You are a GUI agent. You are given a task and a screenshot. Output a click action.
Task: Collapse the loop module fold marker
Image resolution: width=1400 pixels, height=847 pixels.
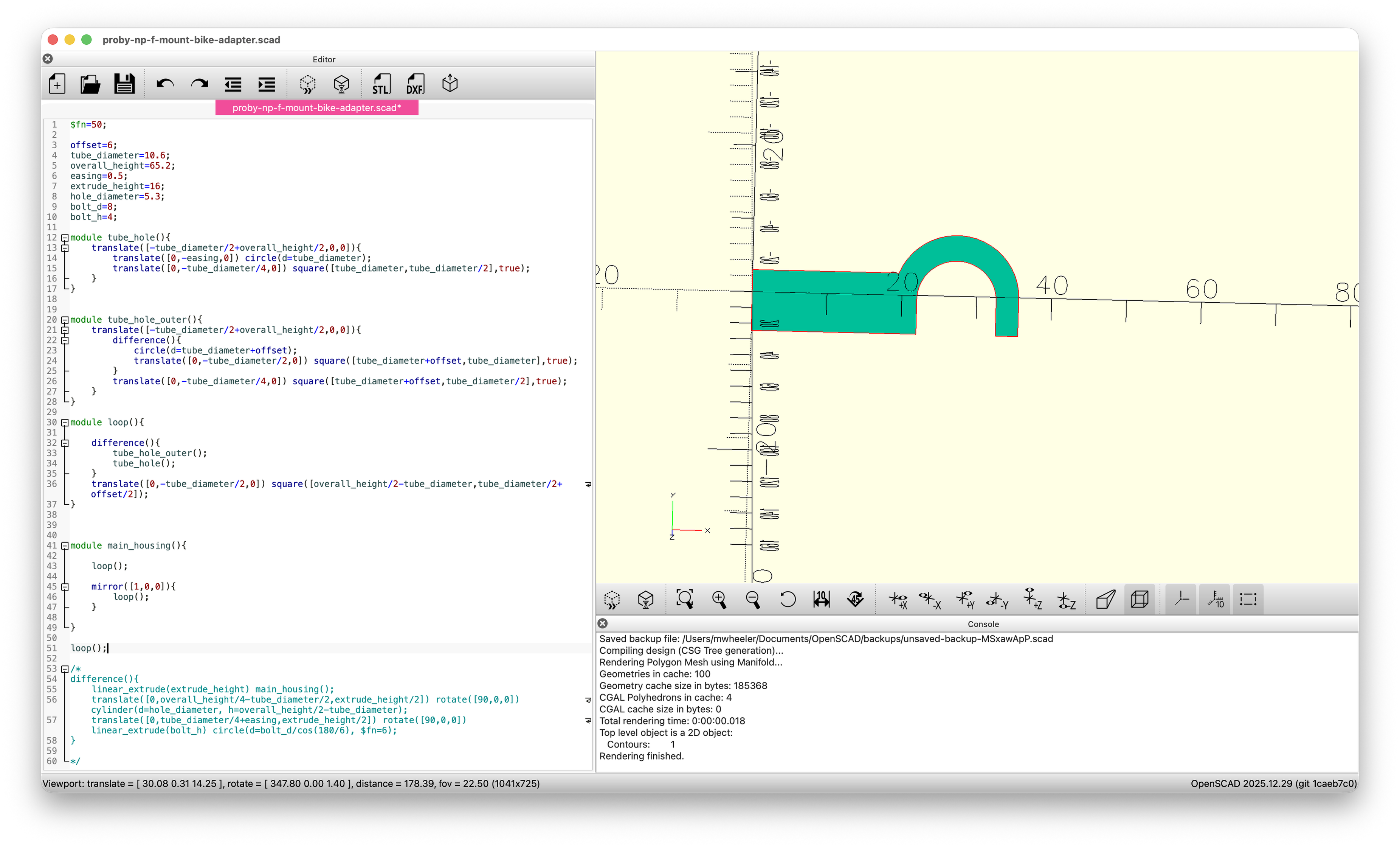tap(65, 422)
